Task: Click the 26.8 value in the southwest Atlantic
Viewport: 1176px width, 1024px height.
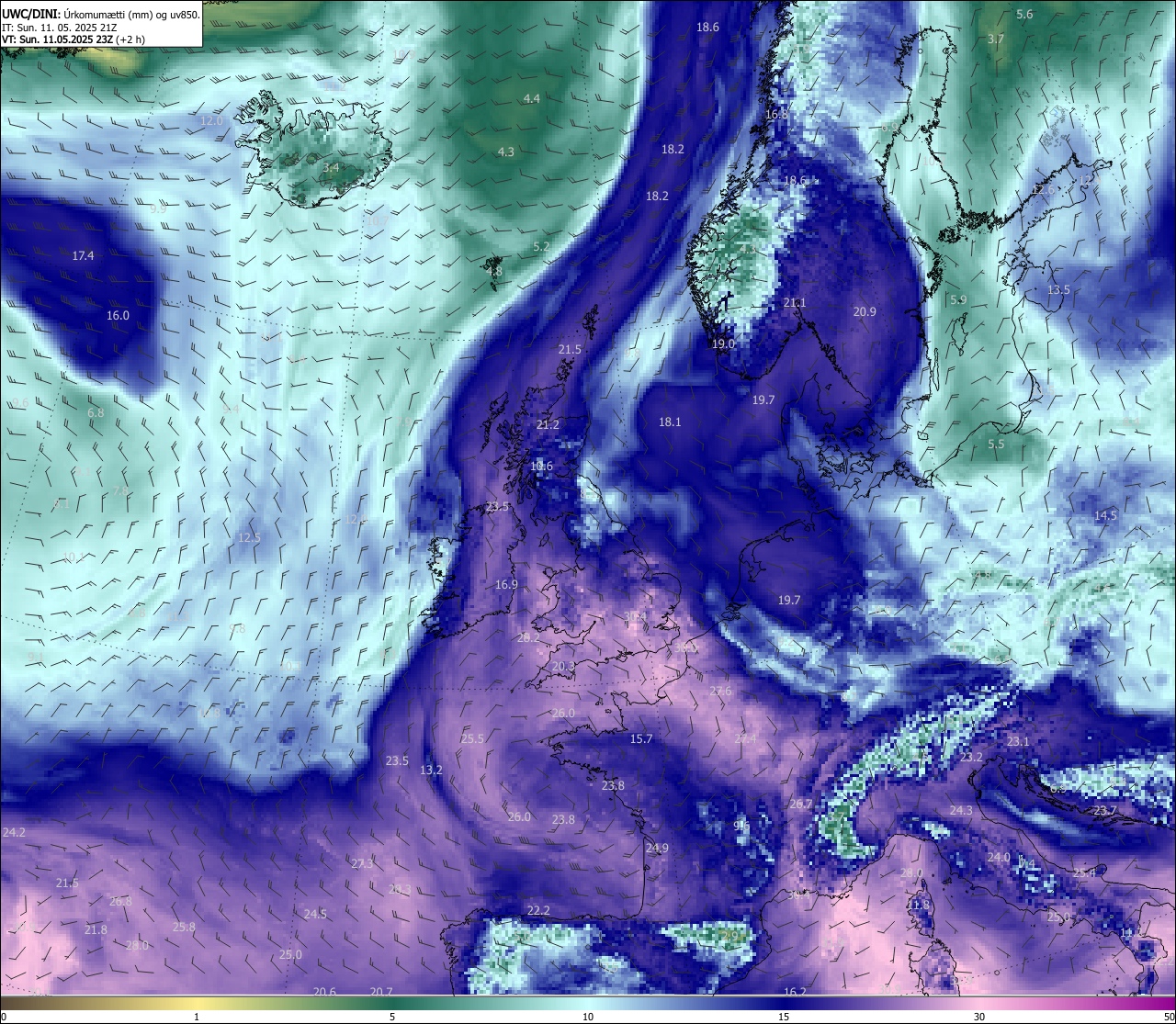Action: click(120, 901)
